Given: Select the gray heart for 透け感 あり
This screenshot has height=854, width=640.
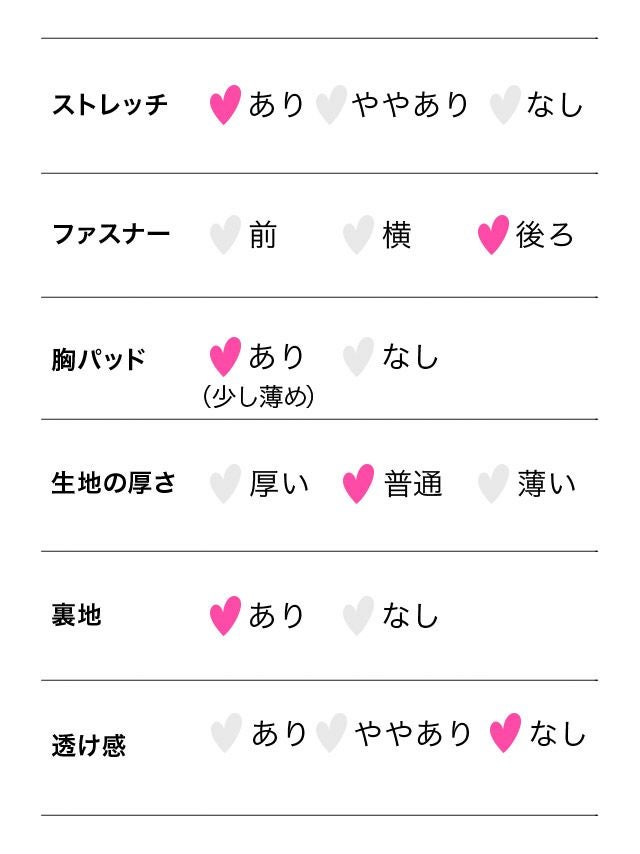Looking at the screenshot, I should pyautogui.click(x=227, y=733).
